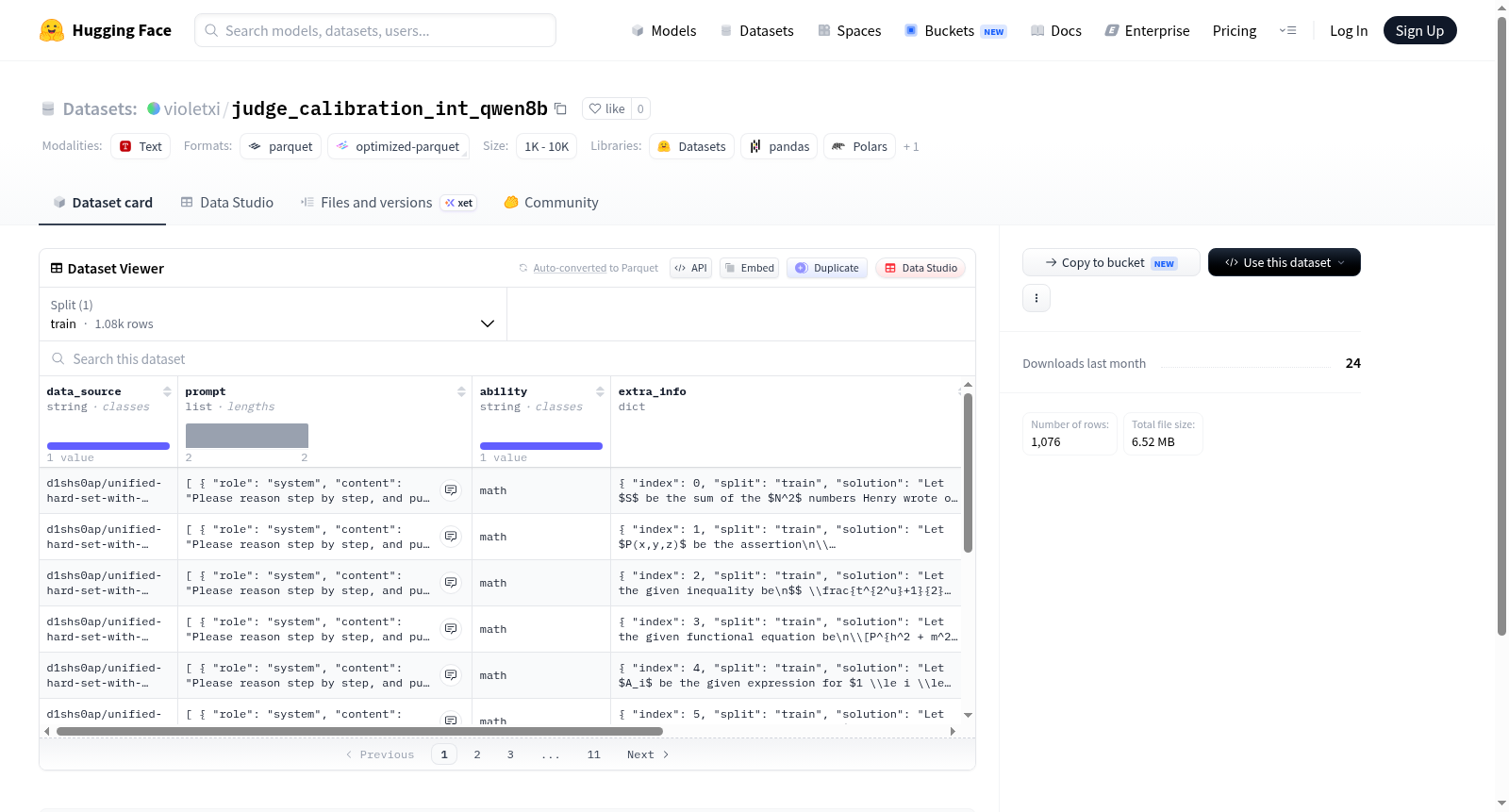Go to the Community tab
This screenshot has height=812, width=1509.
(x=552, y=203)
